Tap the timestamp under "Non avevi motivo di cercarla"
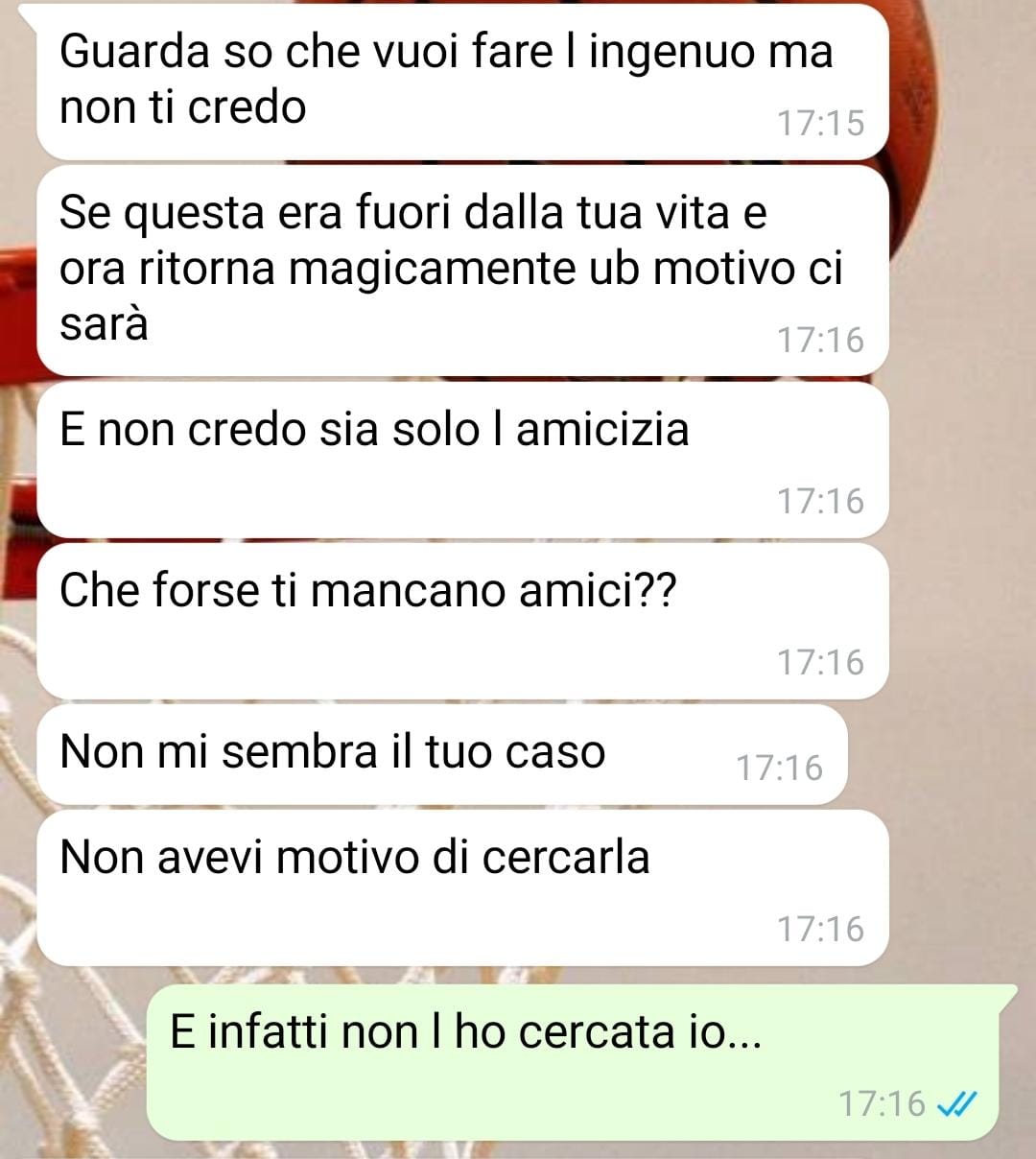 click(820, 929)
